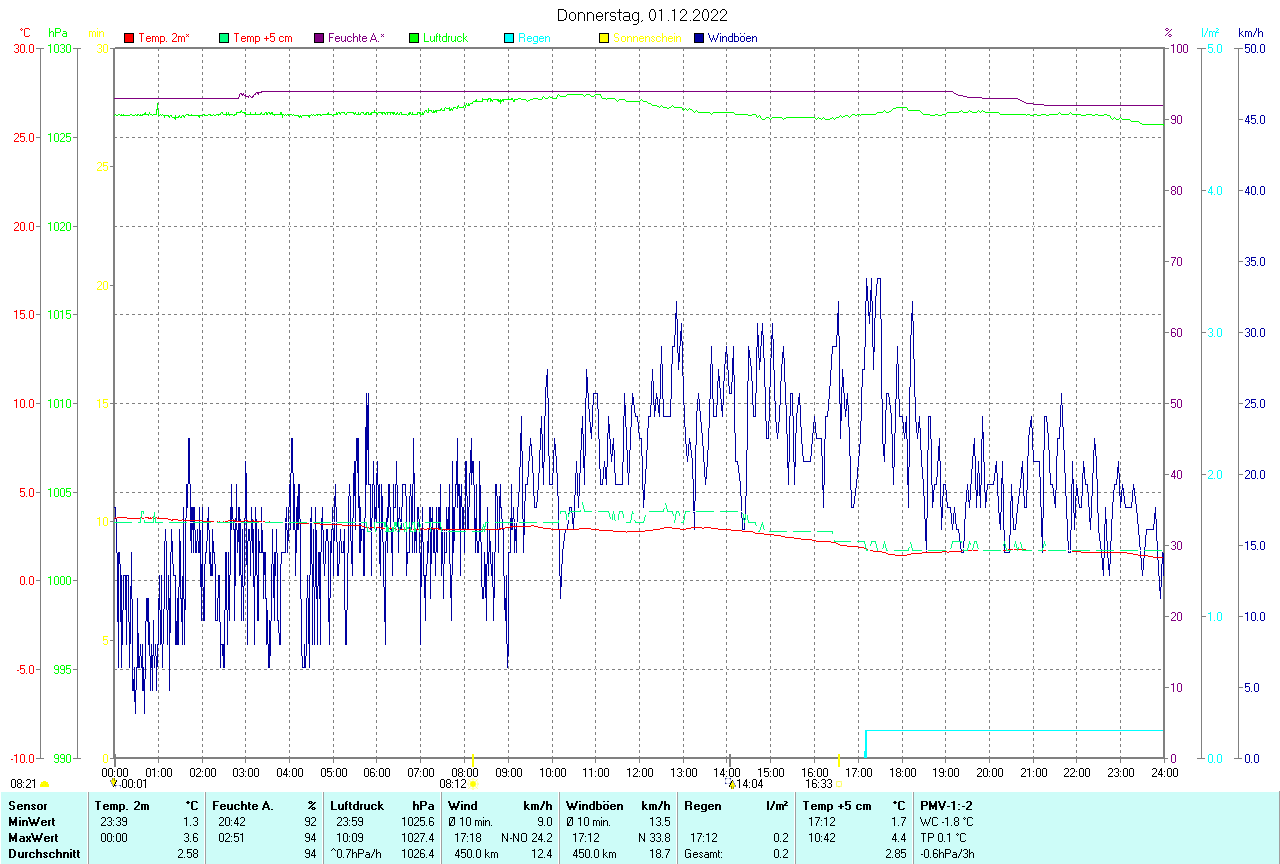This screenshot has width=1280, height=864.
Task: Select the 'Feuchte A.*' legend label
Action: pyautogui.click(x=356, y=38)
